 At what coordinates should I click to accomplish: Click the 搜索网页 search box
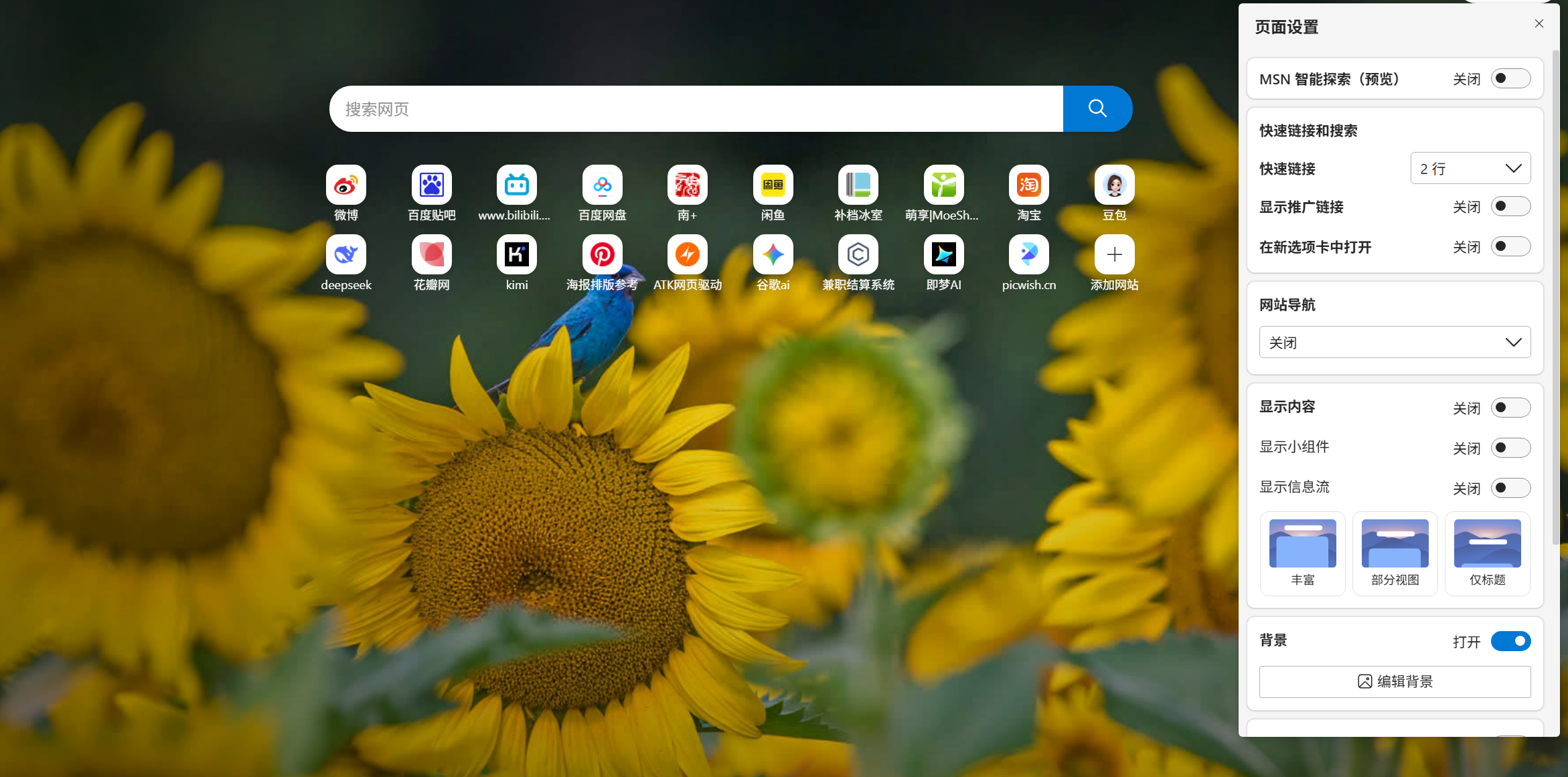696,108
